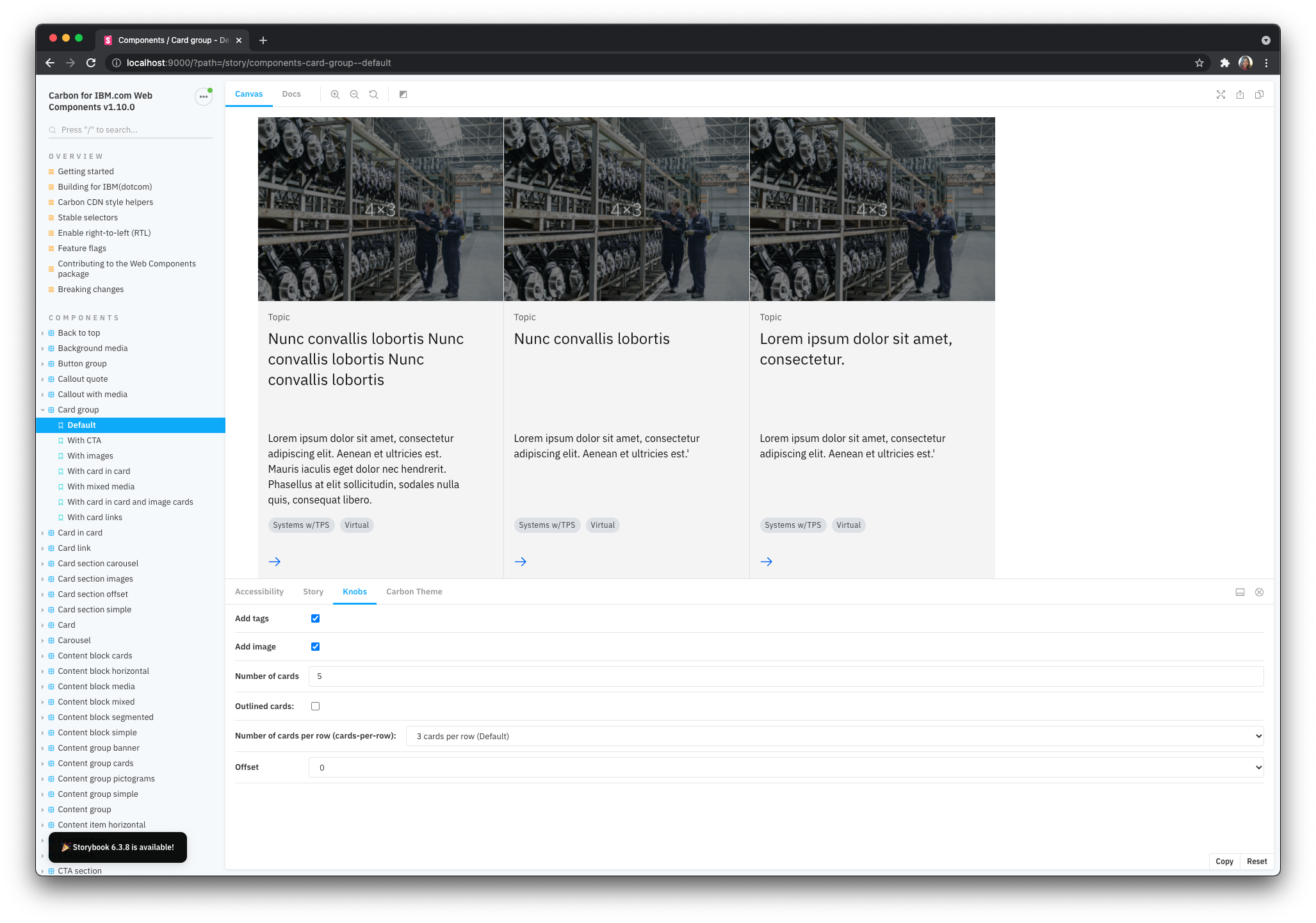Enable the Outlined cards checkbox
The width and height of the screenshot is (1316, 923).
[x=315, y=706]
